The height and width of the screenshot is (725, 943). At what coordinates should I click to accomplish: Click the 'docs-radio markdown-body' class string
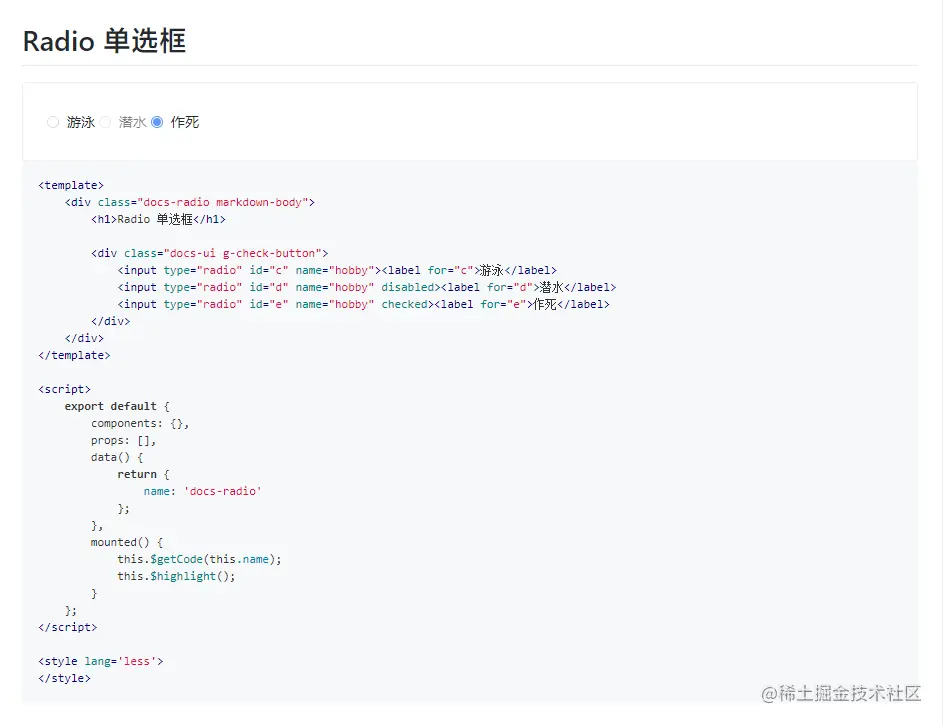[223, 202]
